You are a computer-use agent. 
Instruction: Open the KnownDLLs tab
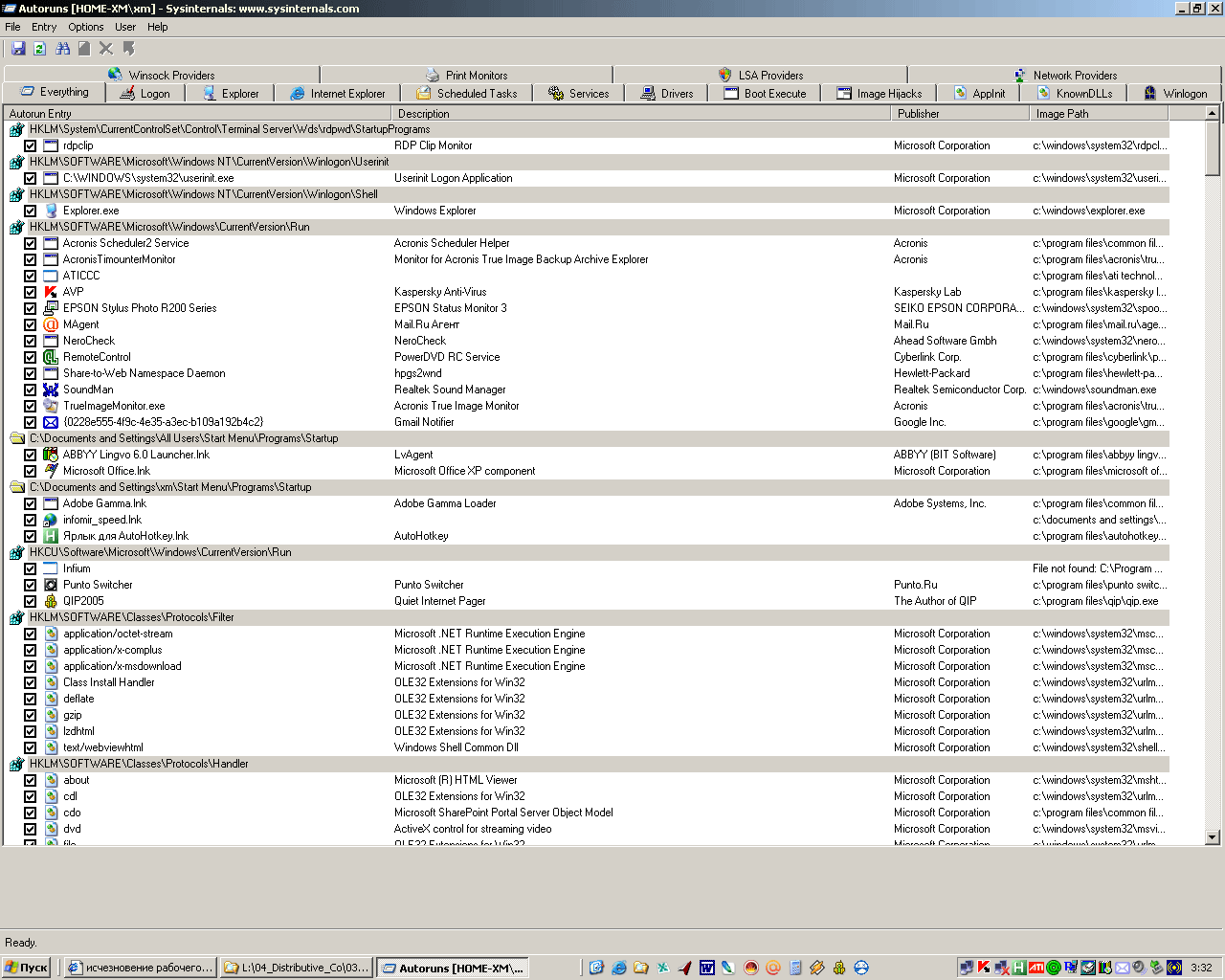(1075, 94)
